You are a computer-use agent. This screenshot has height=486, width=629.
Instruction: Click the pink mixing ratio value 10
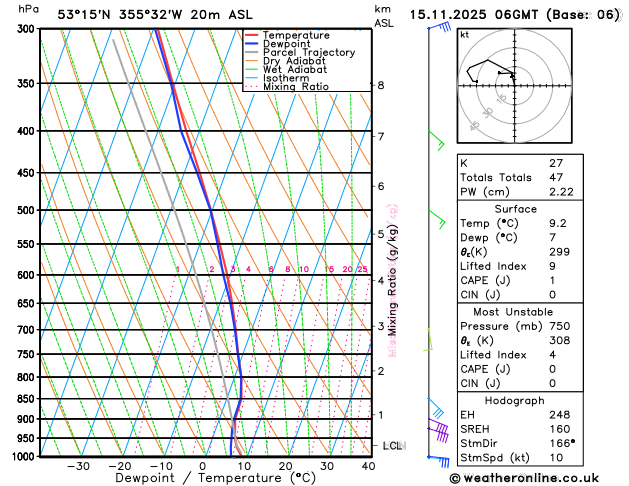click(x=304, y=269)
